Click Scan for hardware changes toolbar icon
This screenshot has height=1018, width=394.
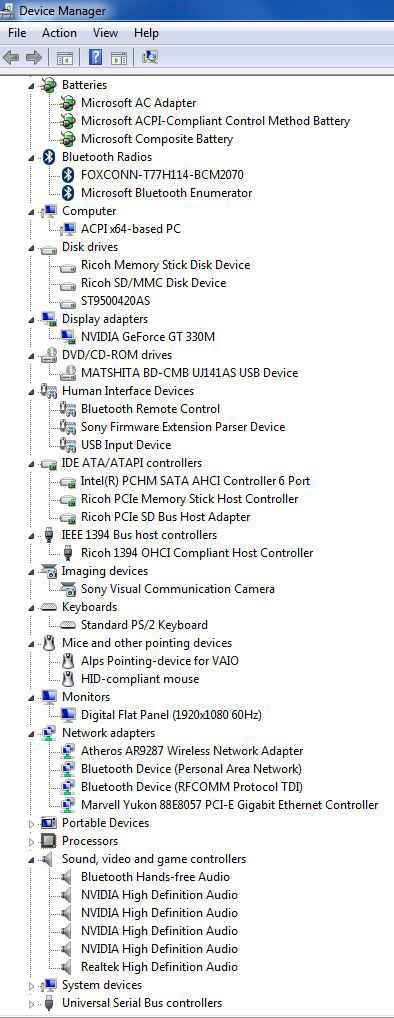pyautogui.click(x=150, y=57)
